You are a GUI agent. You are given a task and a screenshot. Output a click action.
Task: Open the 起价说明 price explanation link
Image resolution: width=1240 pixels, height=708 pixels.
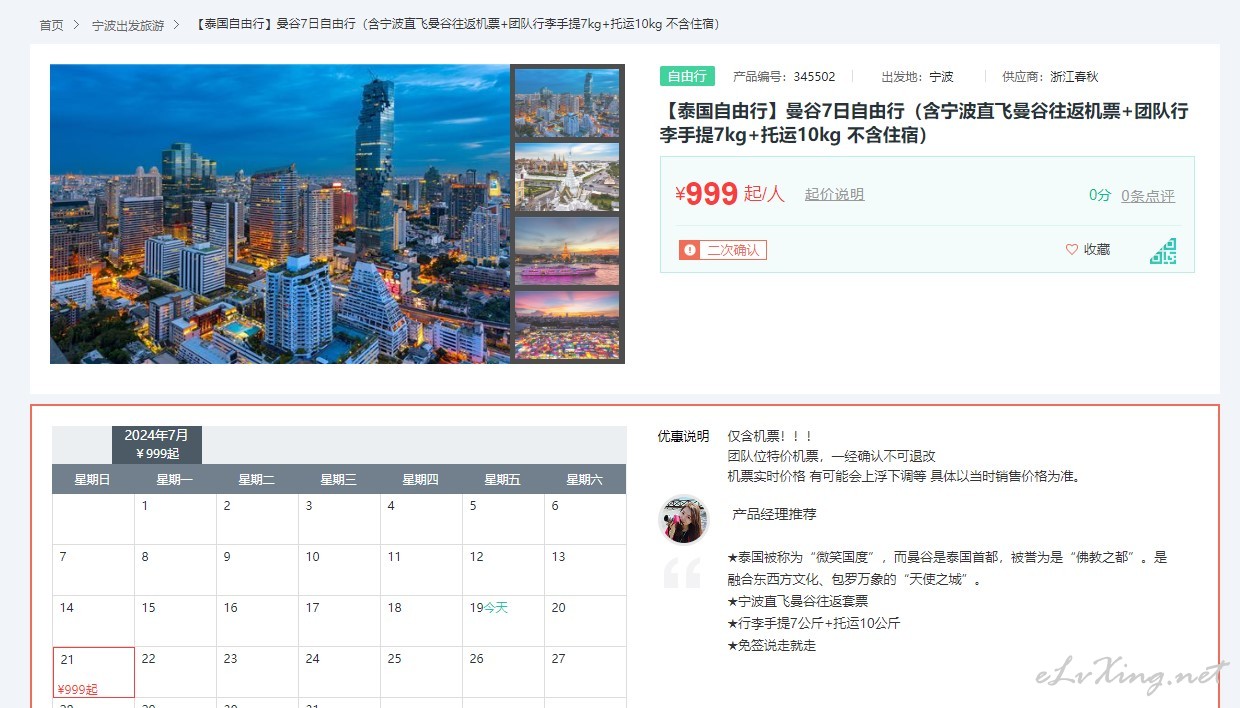(x=834, y=195)
